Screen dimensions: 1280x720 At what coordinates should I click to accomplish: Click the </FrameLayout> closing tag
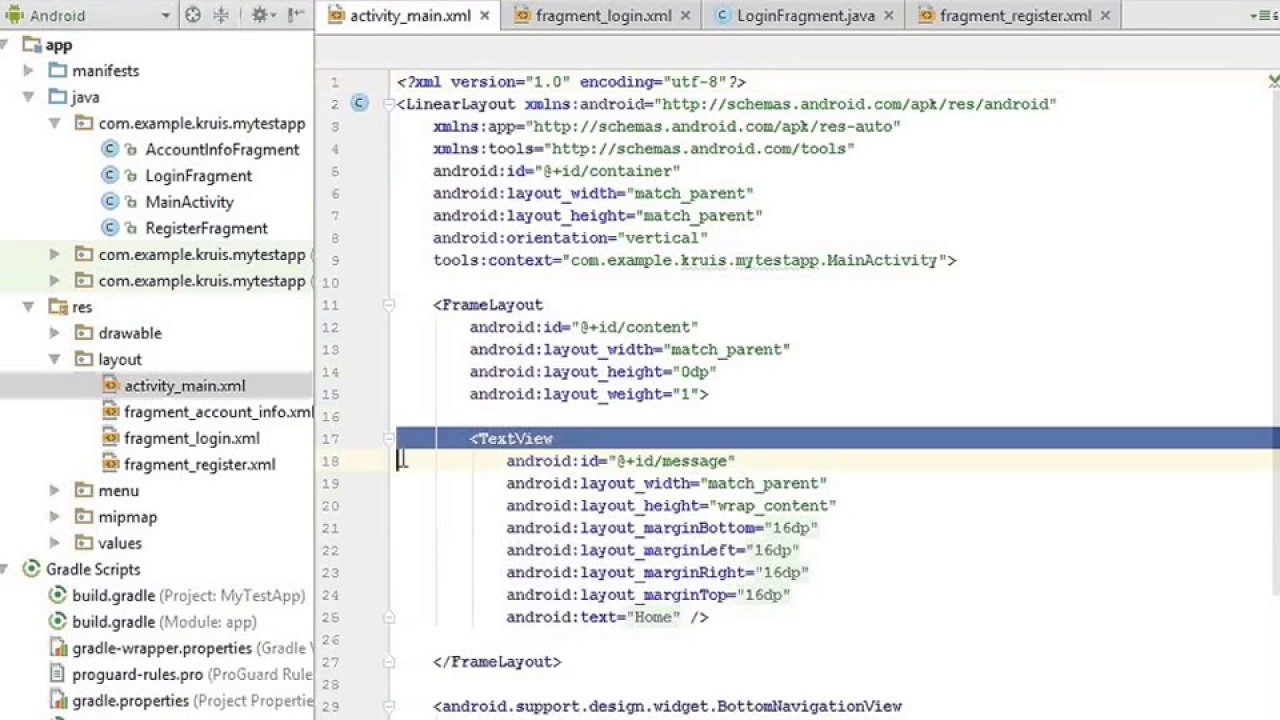pos(497,662)
